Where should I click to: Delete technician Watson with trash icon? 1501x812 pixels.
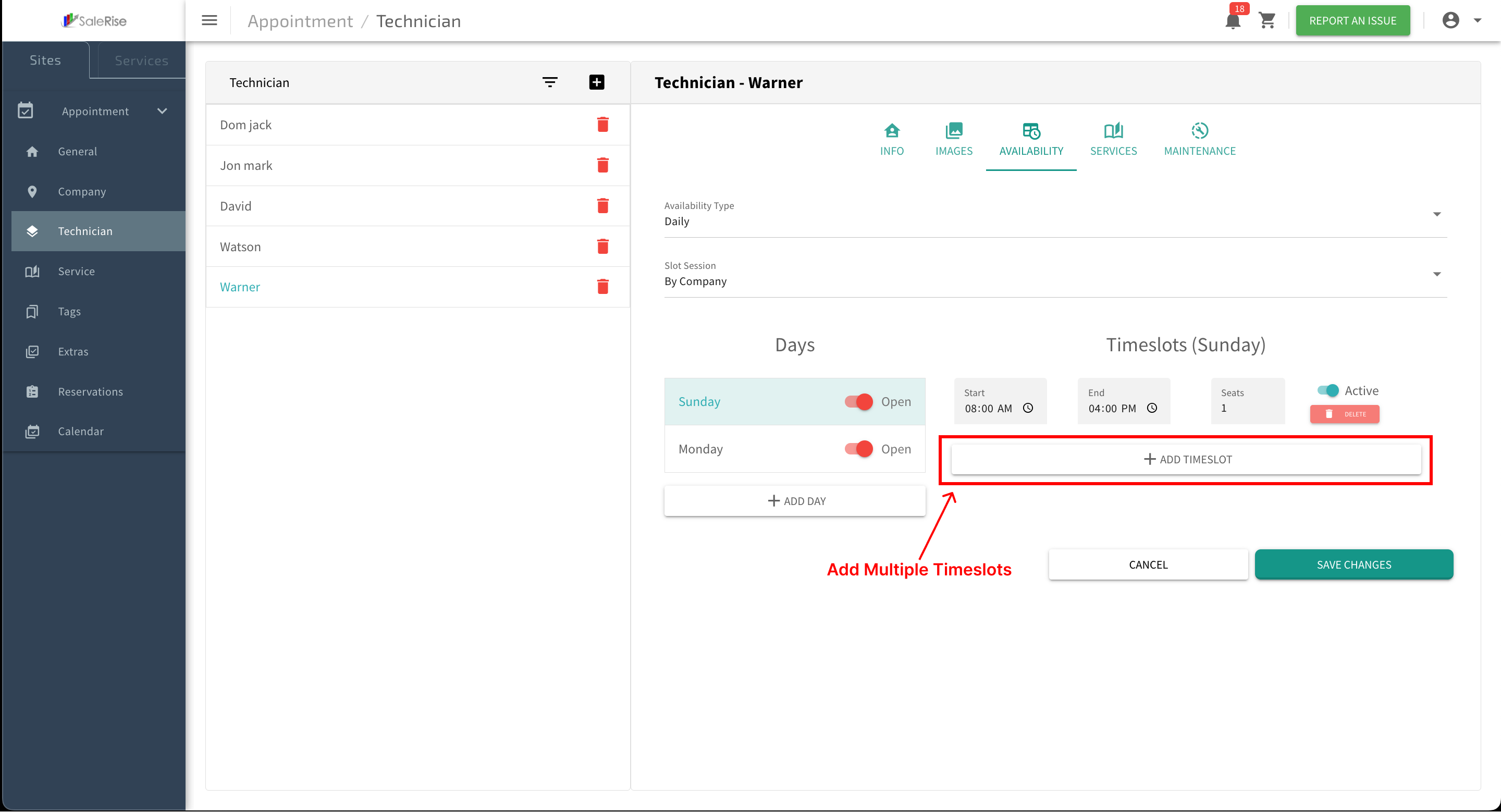[x=602, y=247]
